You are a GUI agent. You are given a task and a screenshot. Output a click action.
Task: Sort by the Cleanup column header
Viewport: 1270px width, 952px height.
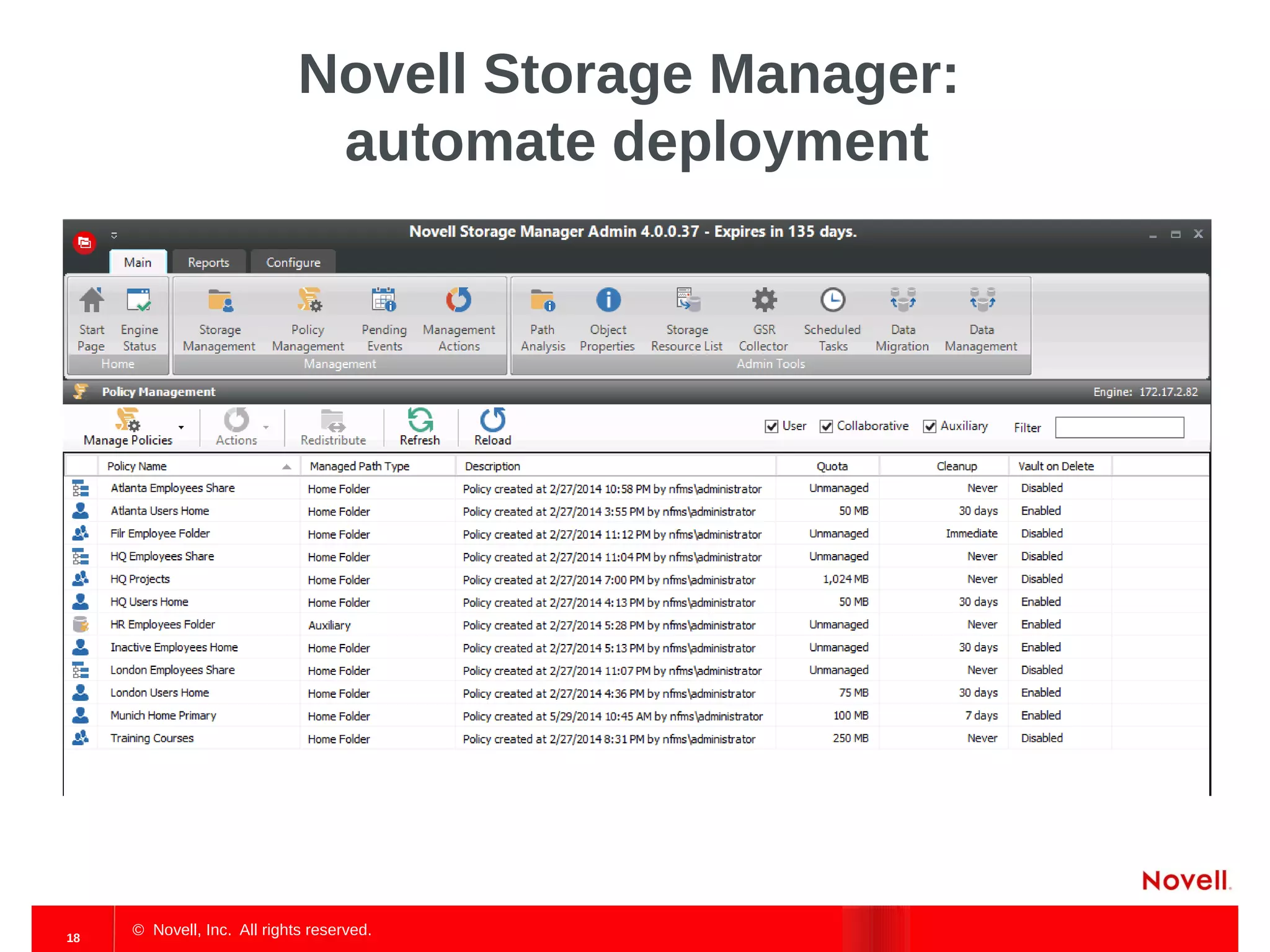click(x=944, y=466)
